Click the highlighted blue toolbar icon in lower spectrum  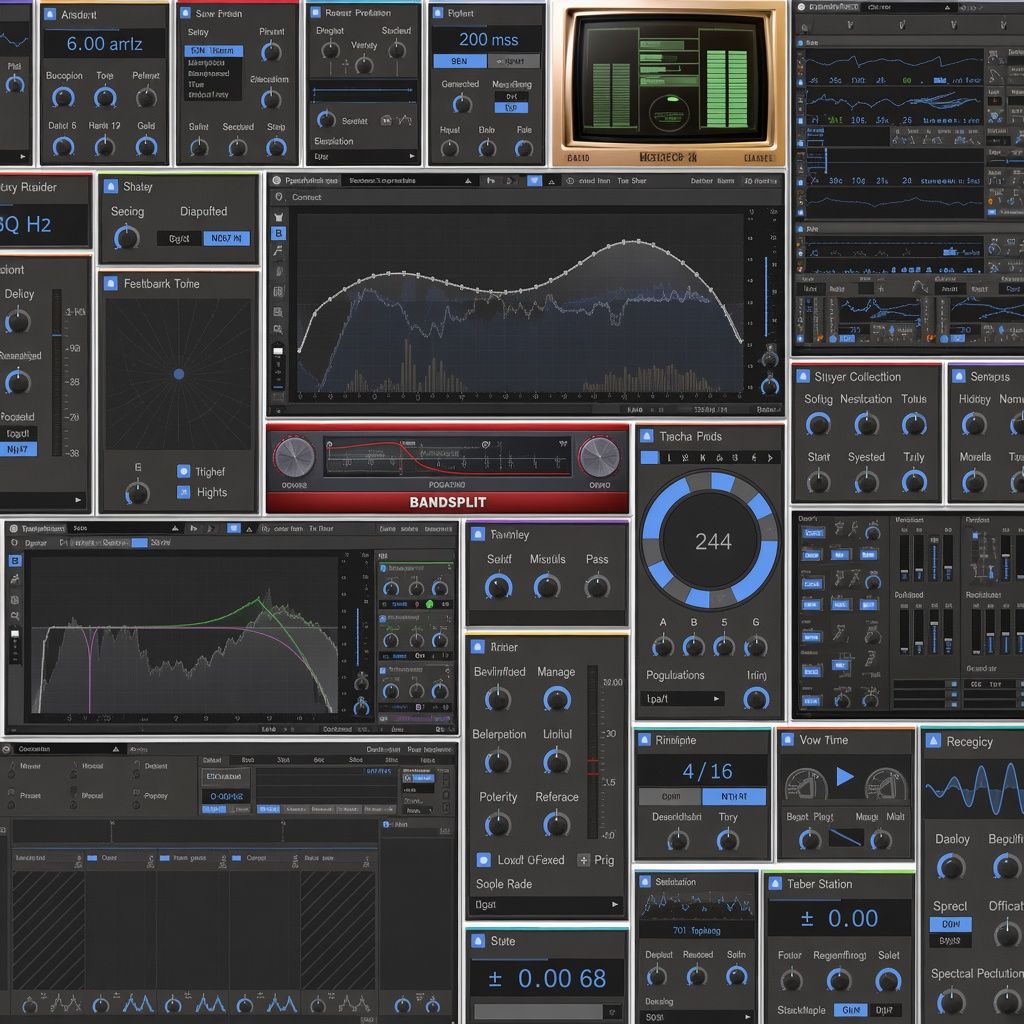point(234,528)
